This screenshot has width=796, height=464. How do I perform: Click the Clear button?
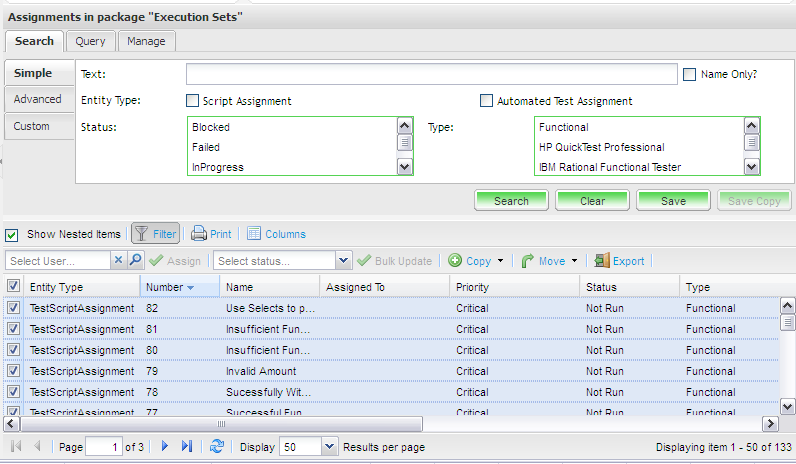pos(592,201)
